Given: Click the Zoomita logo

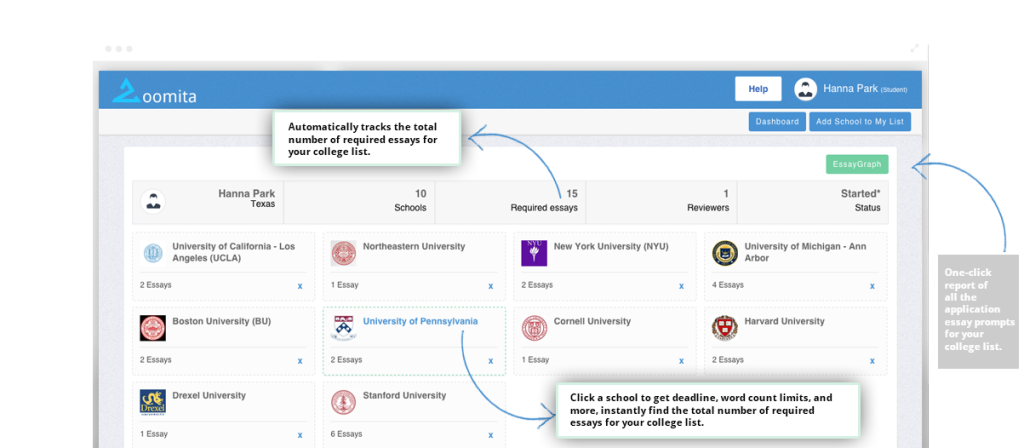Looking at the screenshot, I should click(x=154, y=91).
